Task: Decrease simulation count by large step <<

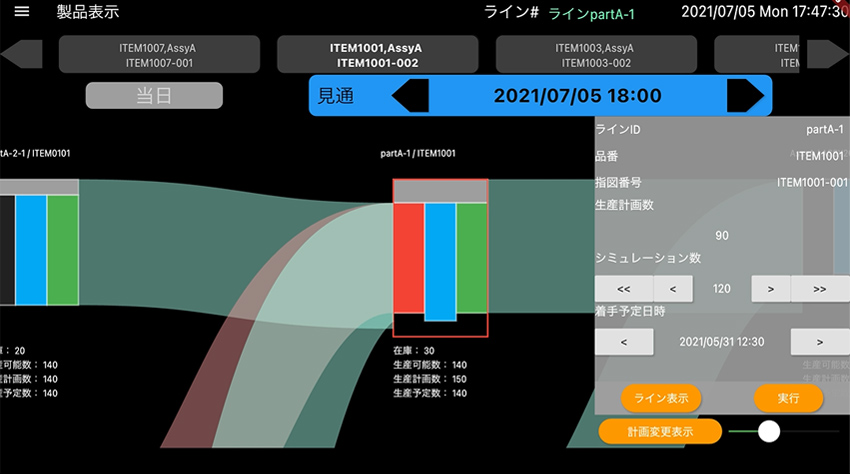Action: [x=624, y=289]
